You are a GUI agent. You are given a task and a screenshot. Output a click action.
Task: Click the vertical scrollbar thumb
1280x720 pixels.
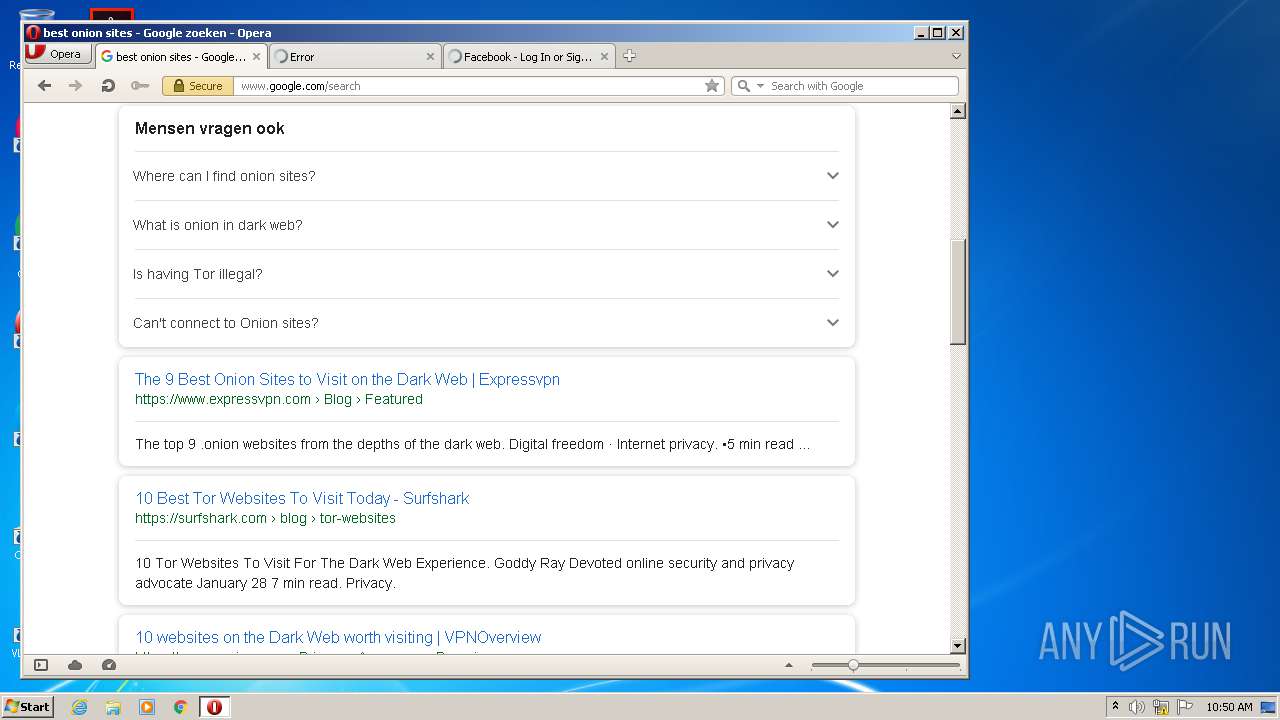pyautogui.click(x=957, y=292)
